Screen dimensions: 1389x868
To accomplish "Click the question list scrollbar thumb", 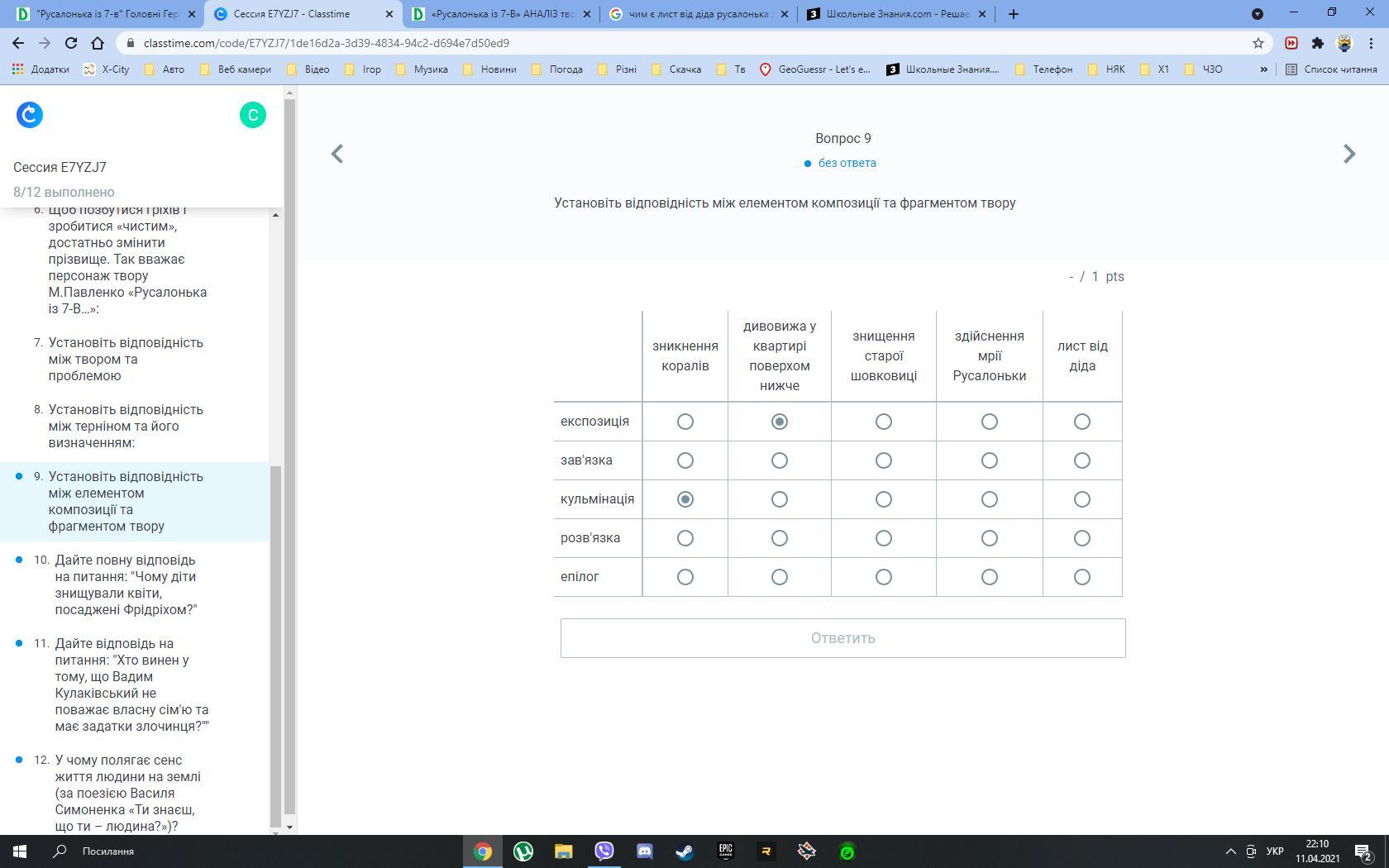I will [275, 645].
